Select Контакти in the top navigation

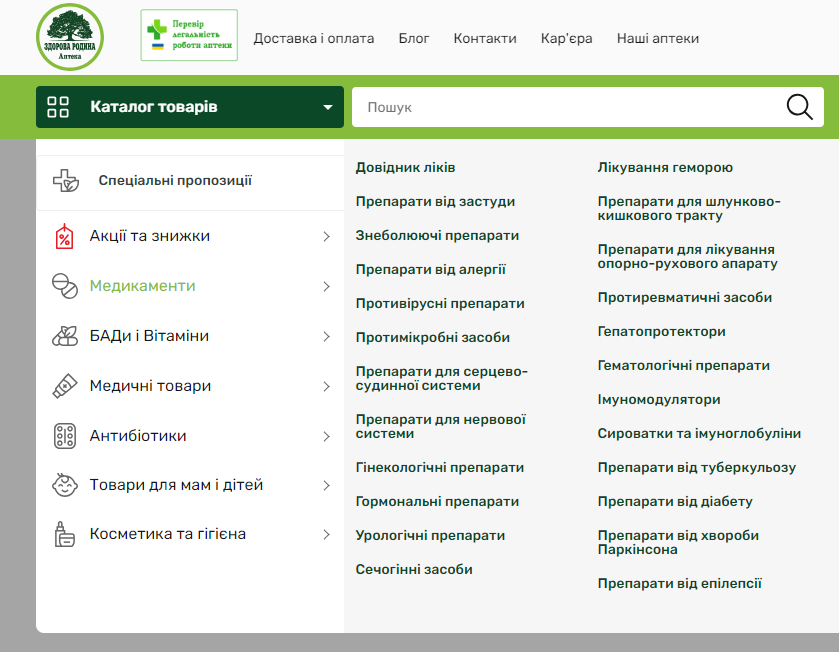pyautogui.click(x=485, y=38)
